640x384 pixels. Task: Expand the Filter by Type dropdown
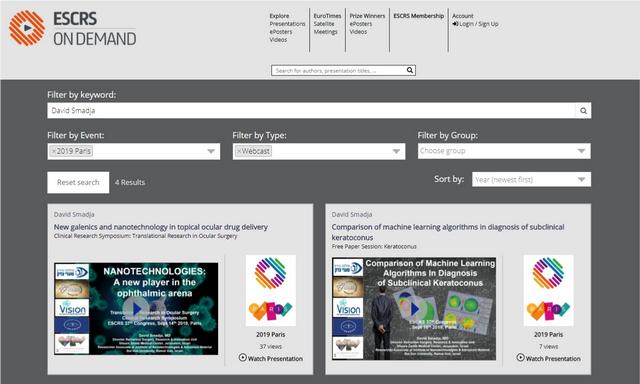(396, 151)
